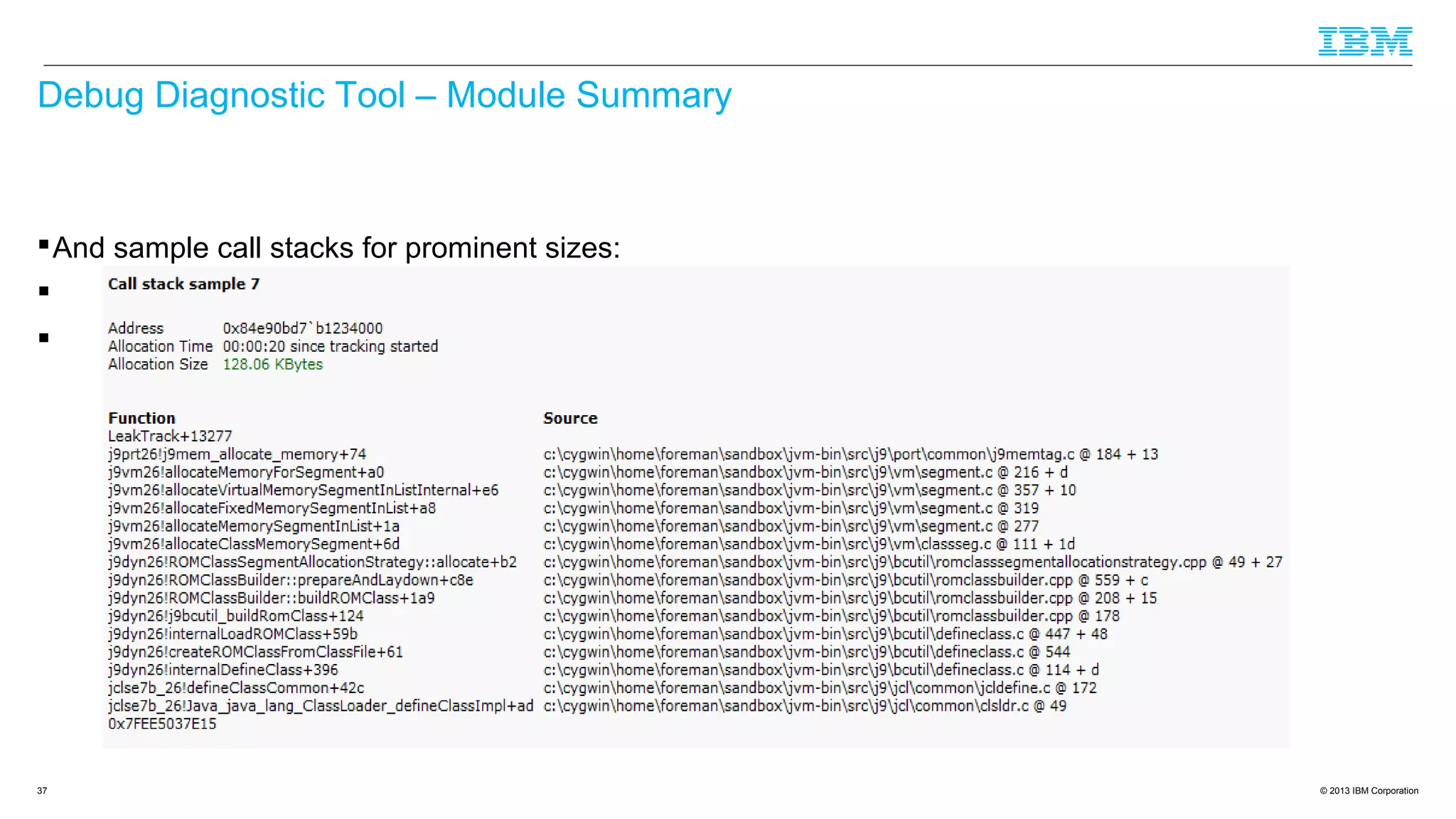This screenshot has height=819, width=1456.
Task: Click j9vm26!allocateFixedMemorySegmentInList+a8
Action: tap(272, 508)
